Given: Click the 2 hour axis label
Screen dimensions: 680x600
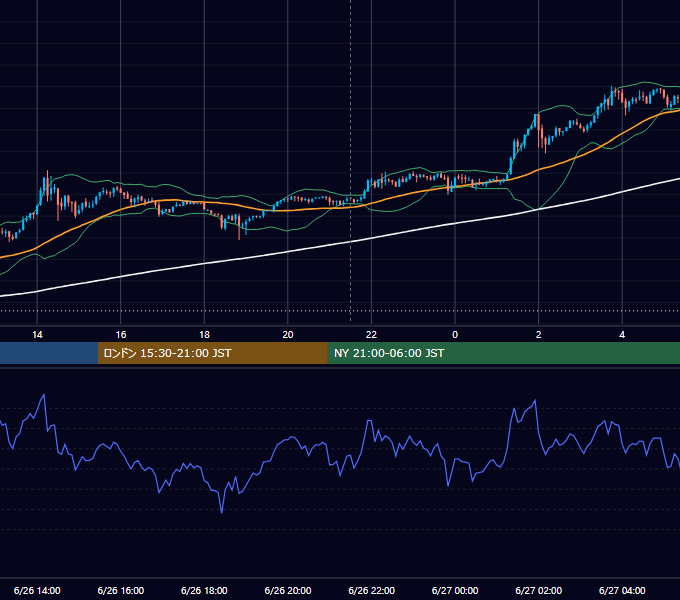Looking at the screenshot, I should [x=539, y=335].
